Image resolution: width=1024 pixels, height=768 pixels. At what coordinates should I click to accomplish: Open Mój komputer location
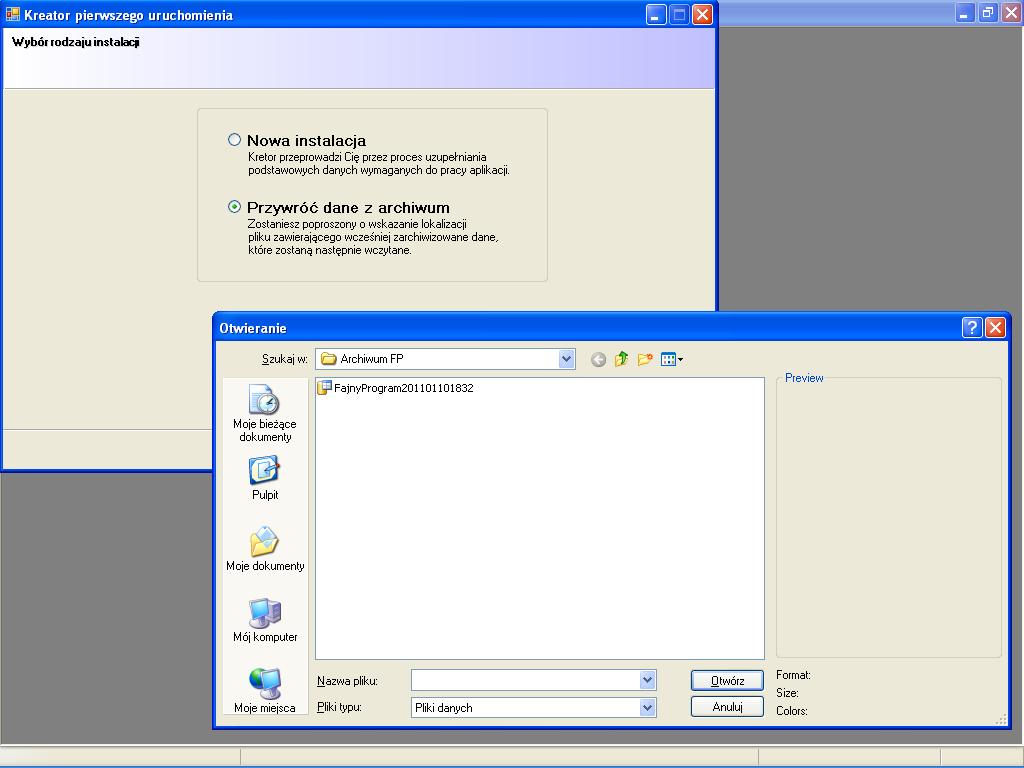pos(265,620)
